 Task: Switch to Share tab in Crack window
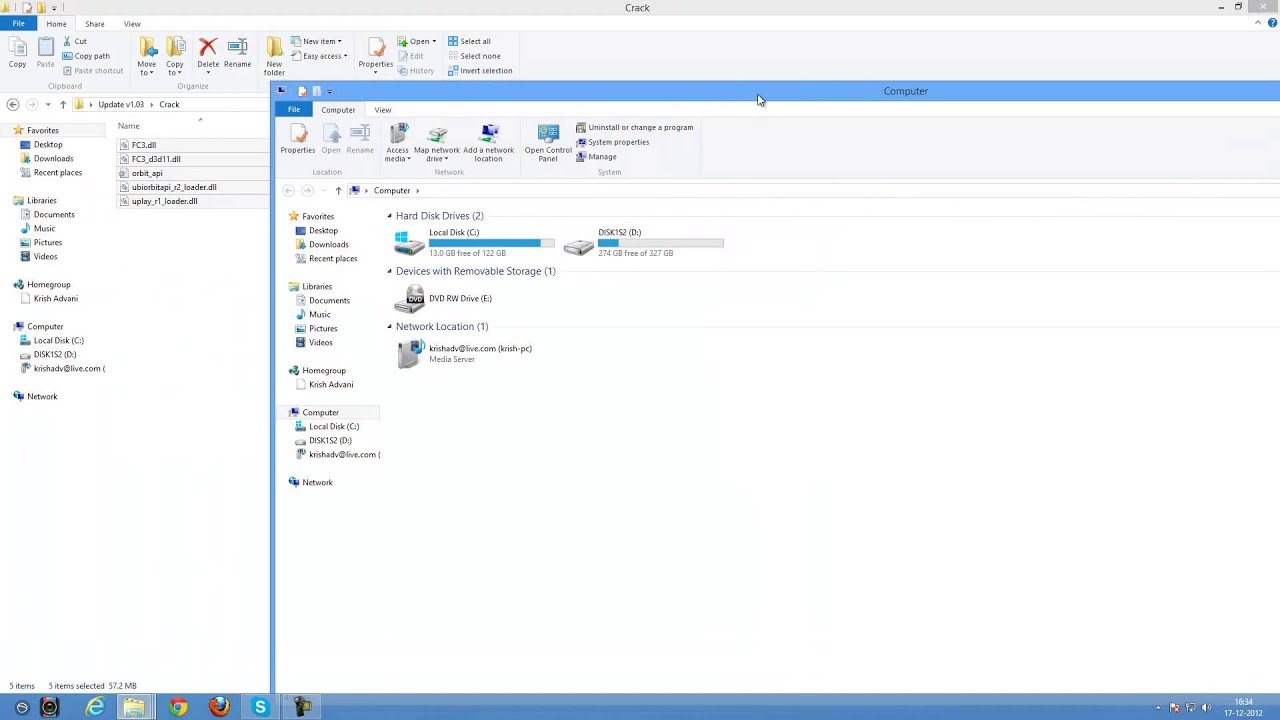(x=94, y=23)
